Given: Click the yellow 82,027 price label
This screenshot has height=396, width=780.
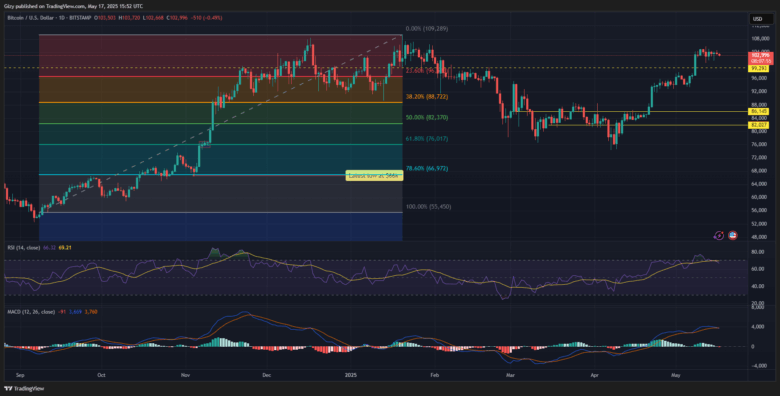Looking at the screenshot, I should point(758,124).
